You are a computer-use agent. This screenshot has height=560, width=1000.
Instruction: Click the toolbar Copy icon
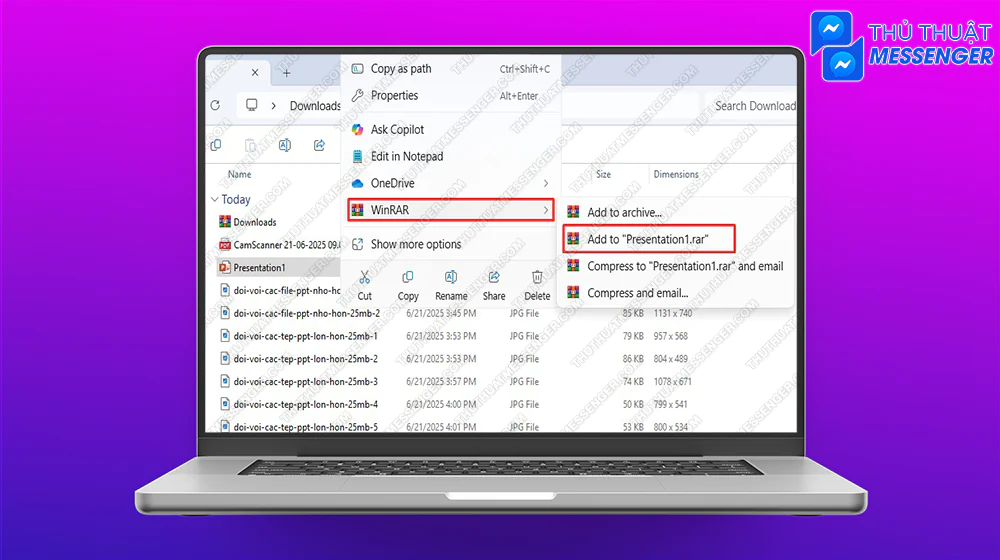[x=216, y=145]
